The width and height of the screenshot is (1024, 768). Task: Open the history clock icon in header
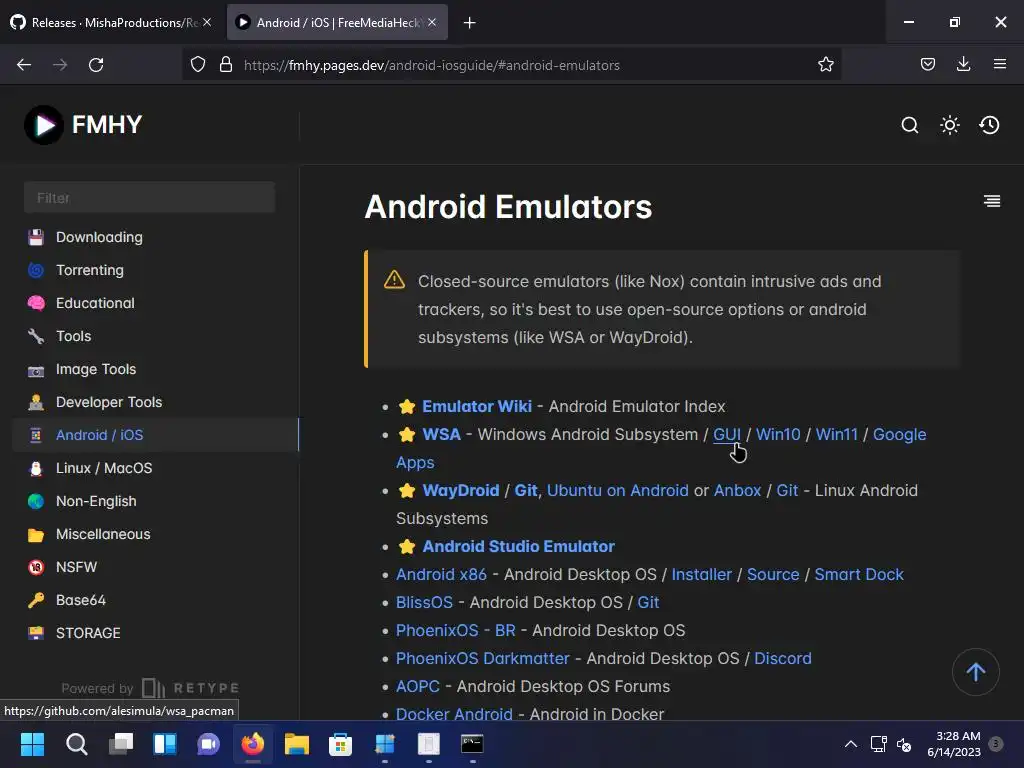[989, 125]
